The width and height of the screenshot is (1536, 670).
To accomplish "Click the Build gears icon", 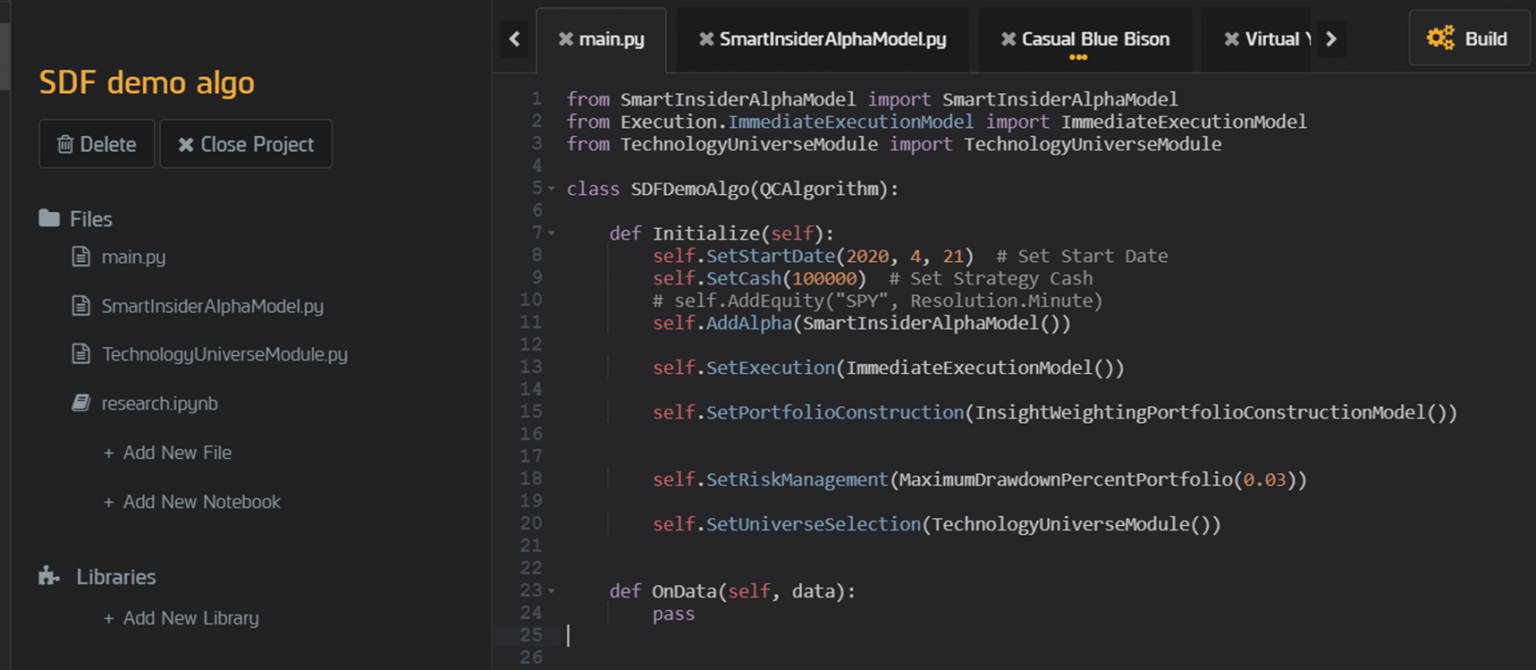I will coord(1440,39).
